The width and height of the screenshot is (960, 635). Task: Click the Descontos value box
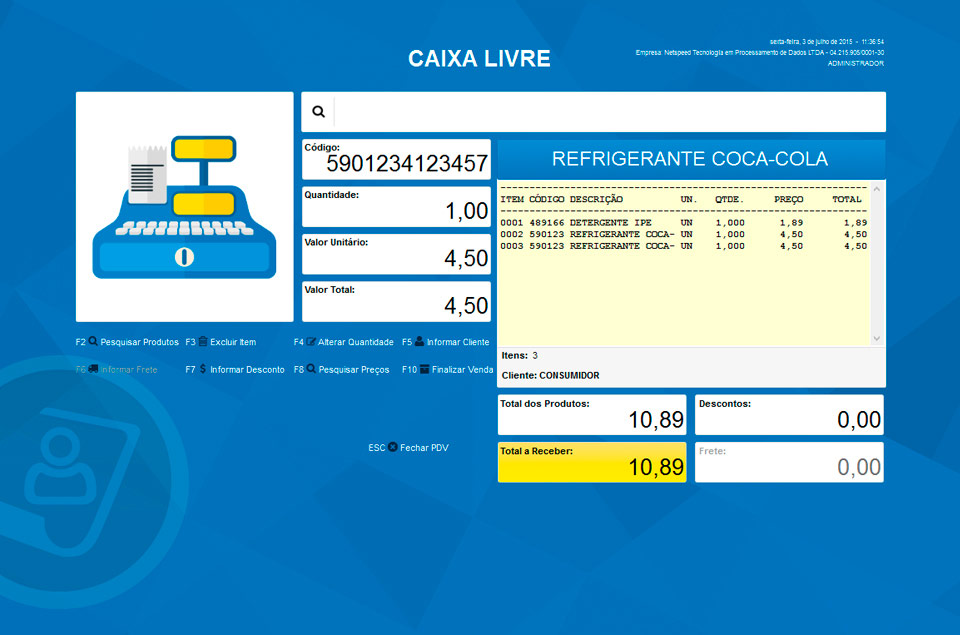coord(789,415)
